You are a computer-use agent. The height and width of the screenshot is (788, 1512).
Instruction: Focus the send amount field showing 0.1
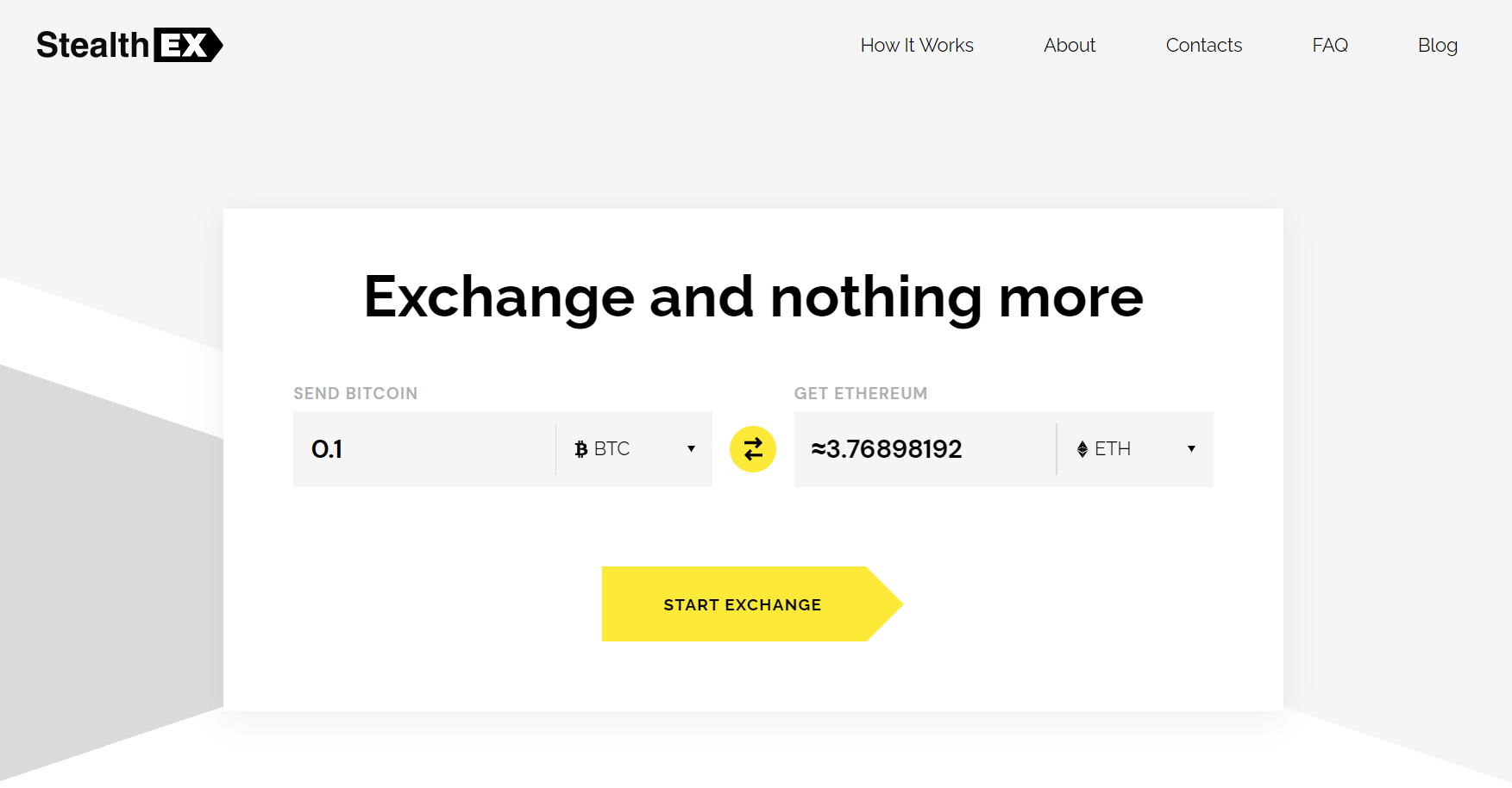[x=423, y=449]
